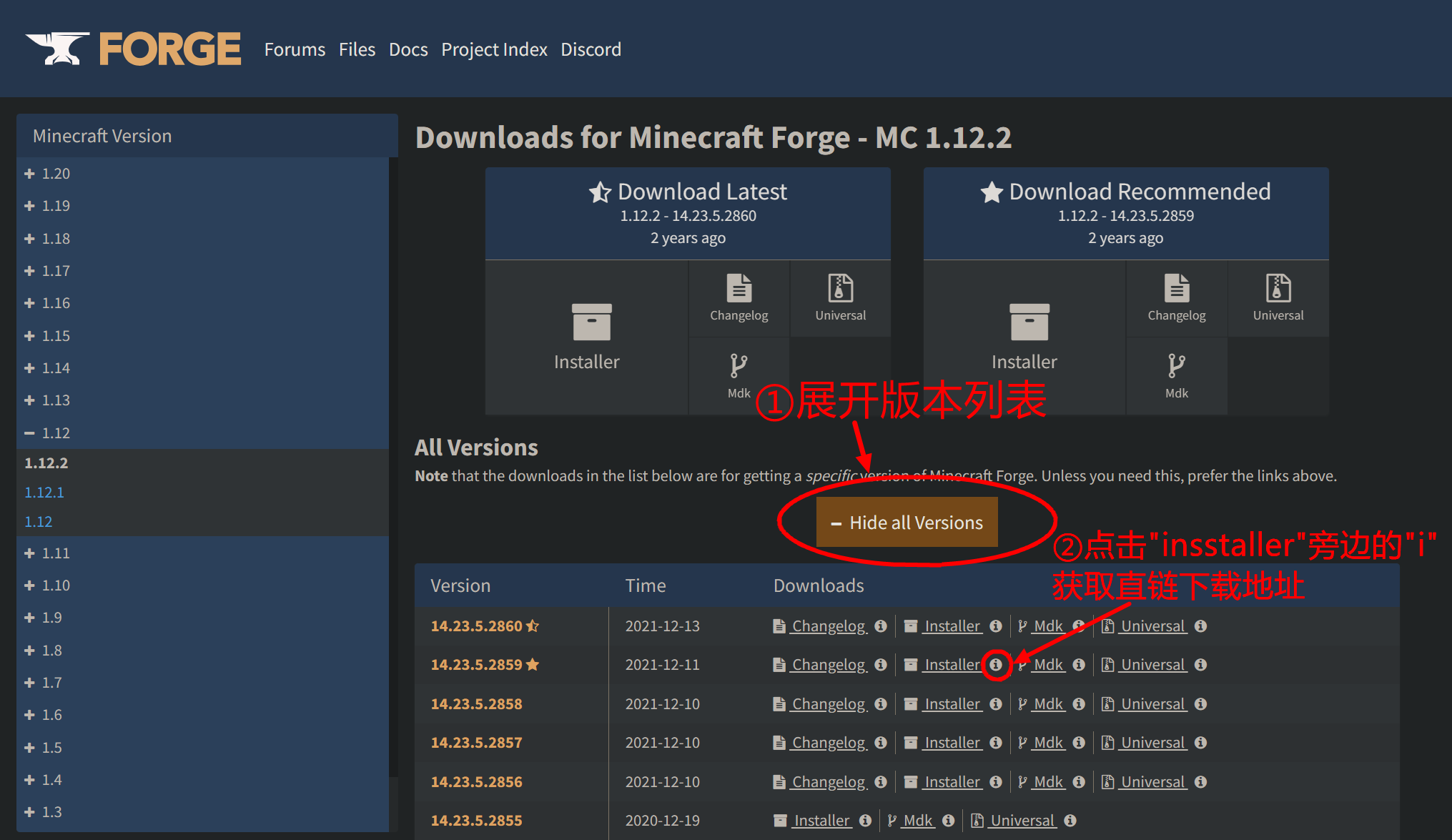The image size is (1452, 840).
Task: Click the Hide all Versions button
Action: [x=907, y=522]
